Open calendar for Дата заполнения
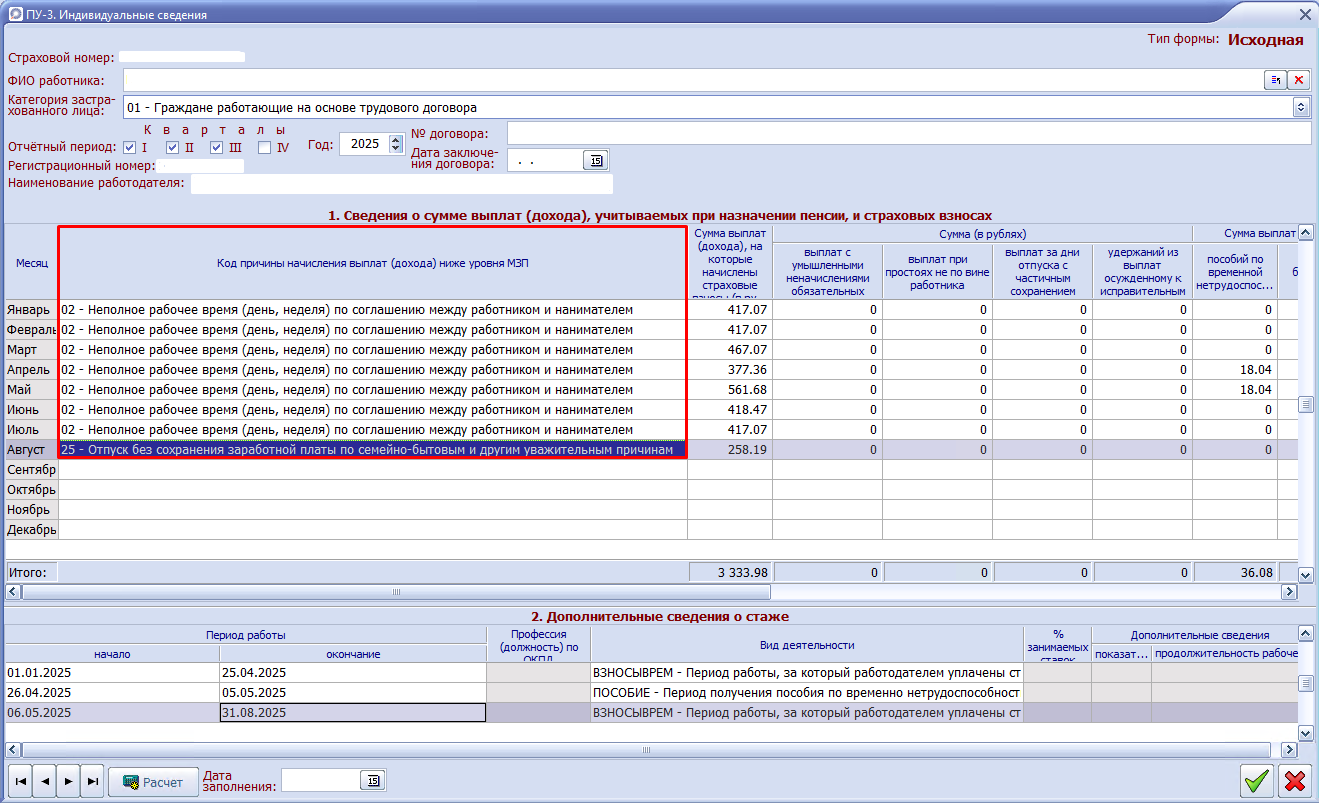This screenshot has height=803, width=1319. pos(372,781)
